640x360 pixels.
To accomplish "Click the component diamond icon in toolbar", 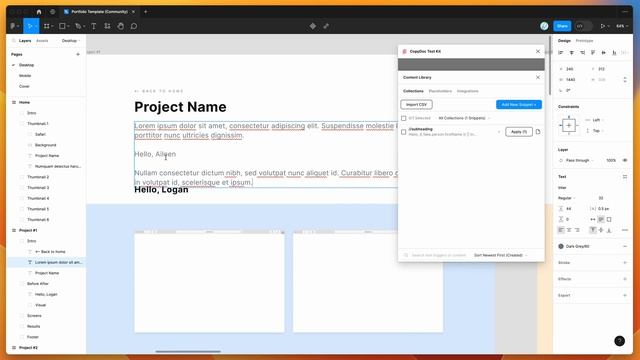I will pyautogui.click(x=313, y=26).
